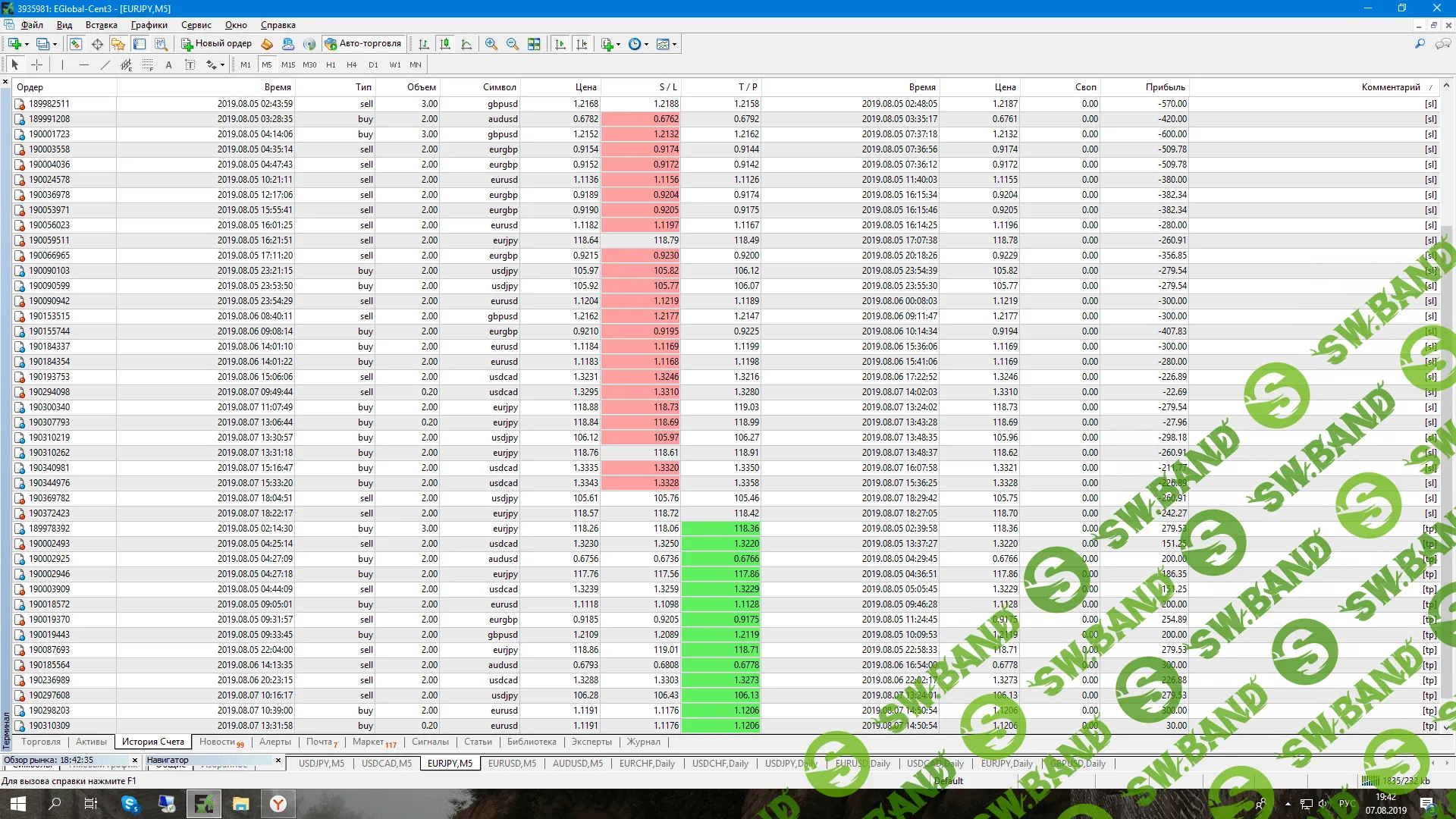
Task: Open the chart templates dropdown arrow
Action: tap(674, 44)
